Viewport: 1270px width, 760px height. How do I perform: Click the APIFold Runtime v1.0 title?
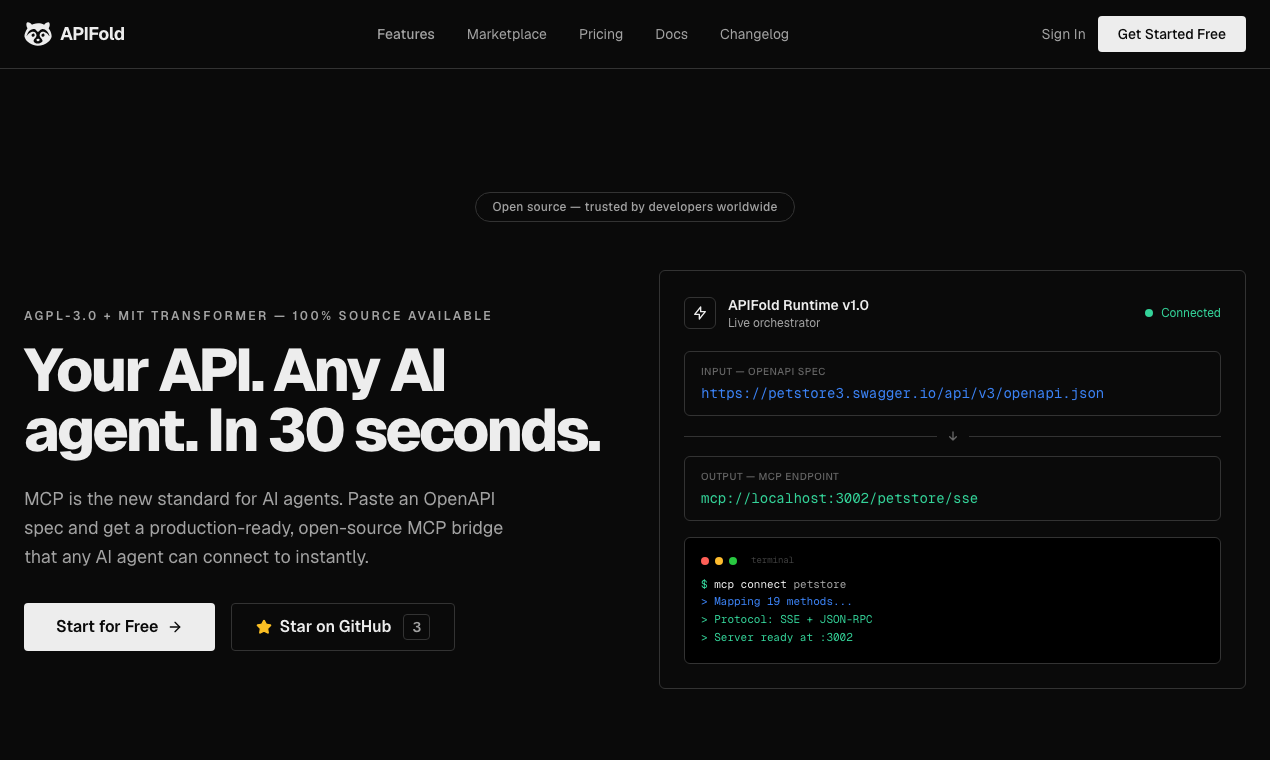click(x=798, y=305)
